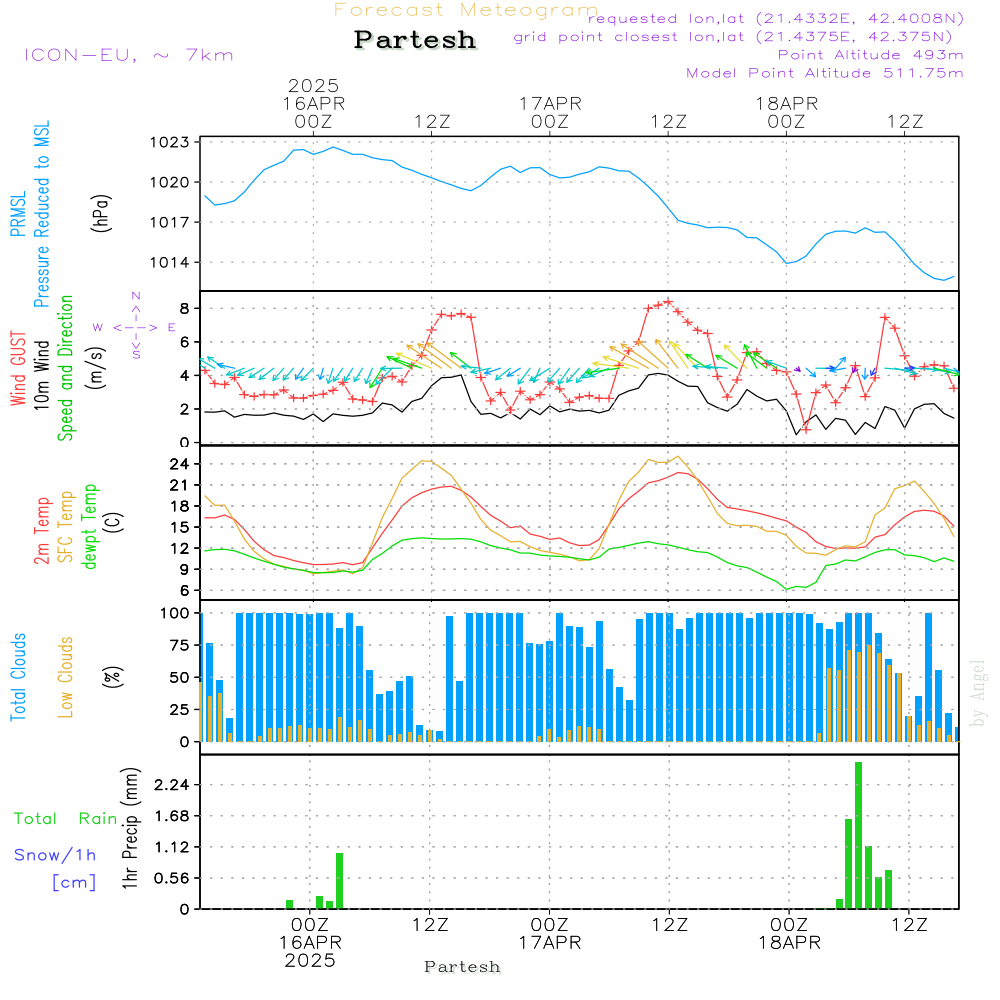Click the bold "Partesh" title under the heading
The image size is (1000, 1000).
pos(415,40)
